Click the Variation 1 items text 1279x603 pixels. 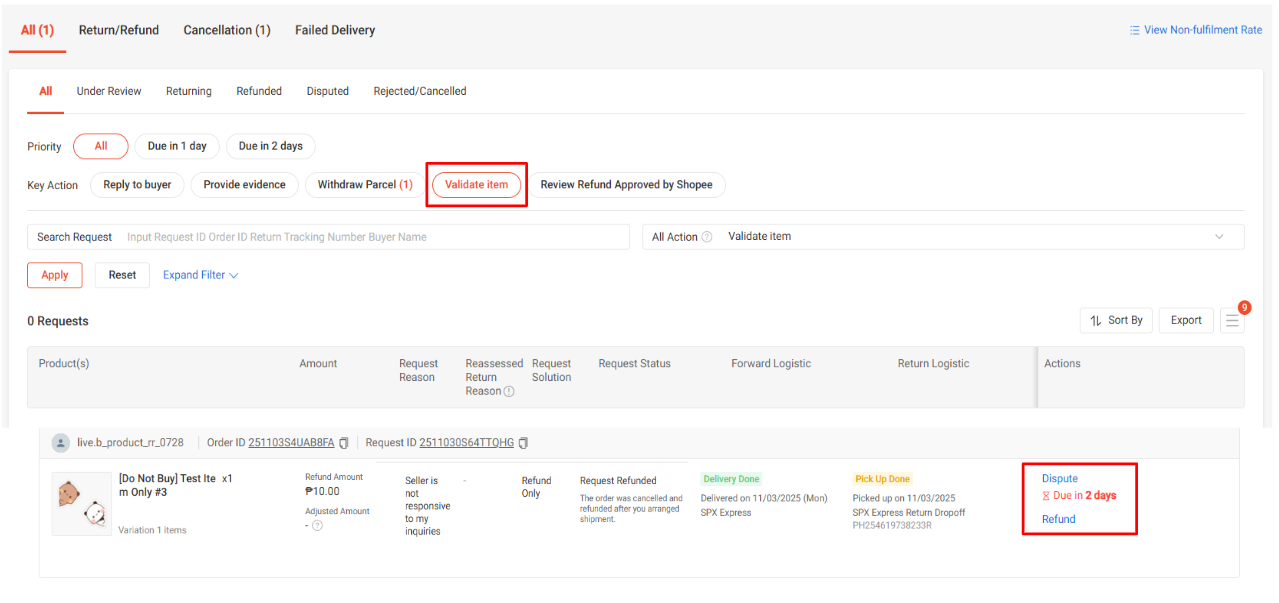[x=152, y=530]
